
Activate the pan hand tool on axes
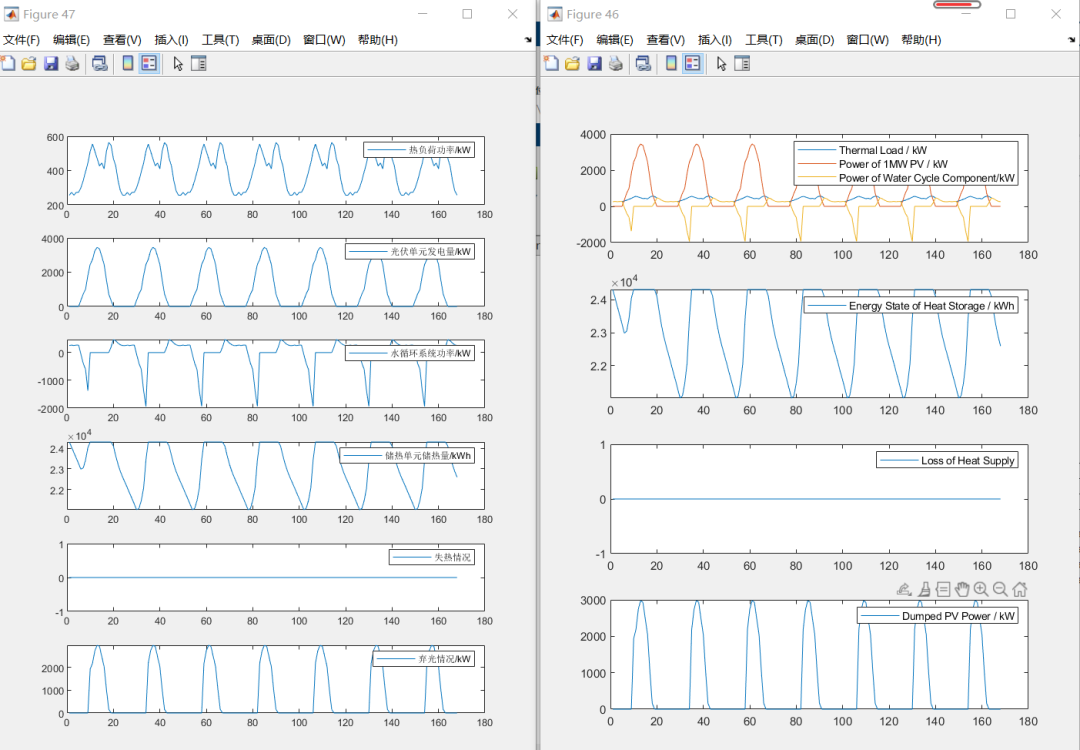pos(962,590)
